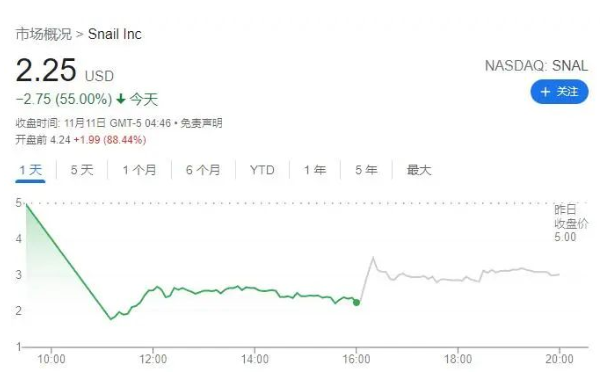Open the 最大 range tab
The image size is (604, 380).
[x=419, y=170]
